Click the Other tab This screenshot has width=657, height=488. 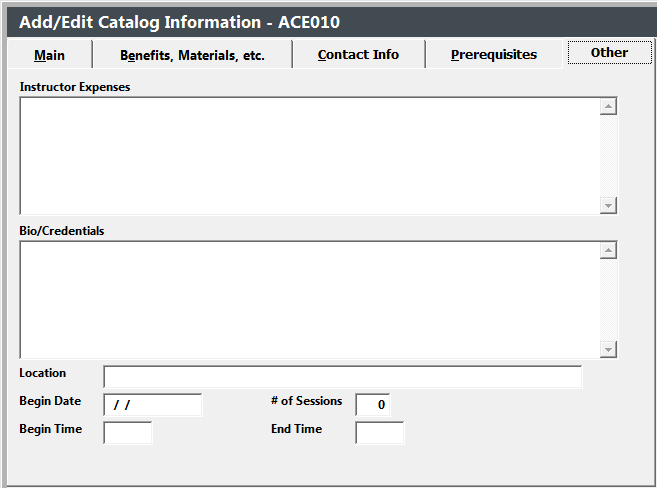[609, 53]
